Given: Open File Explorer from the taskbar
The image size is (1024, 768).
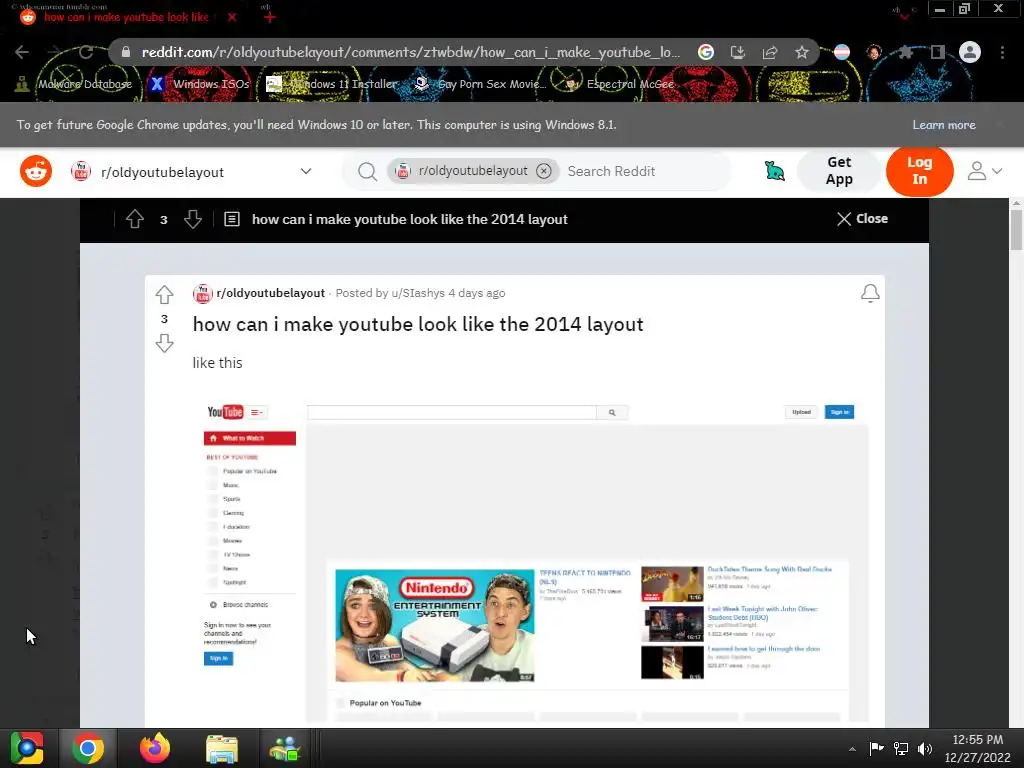Looking at the screenshot, I should [222, 748].
